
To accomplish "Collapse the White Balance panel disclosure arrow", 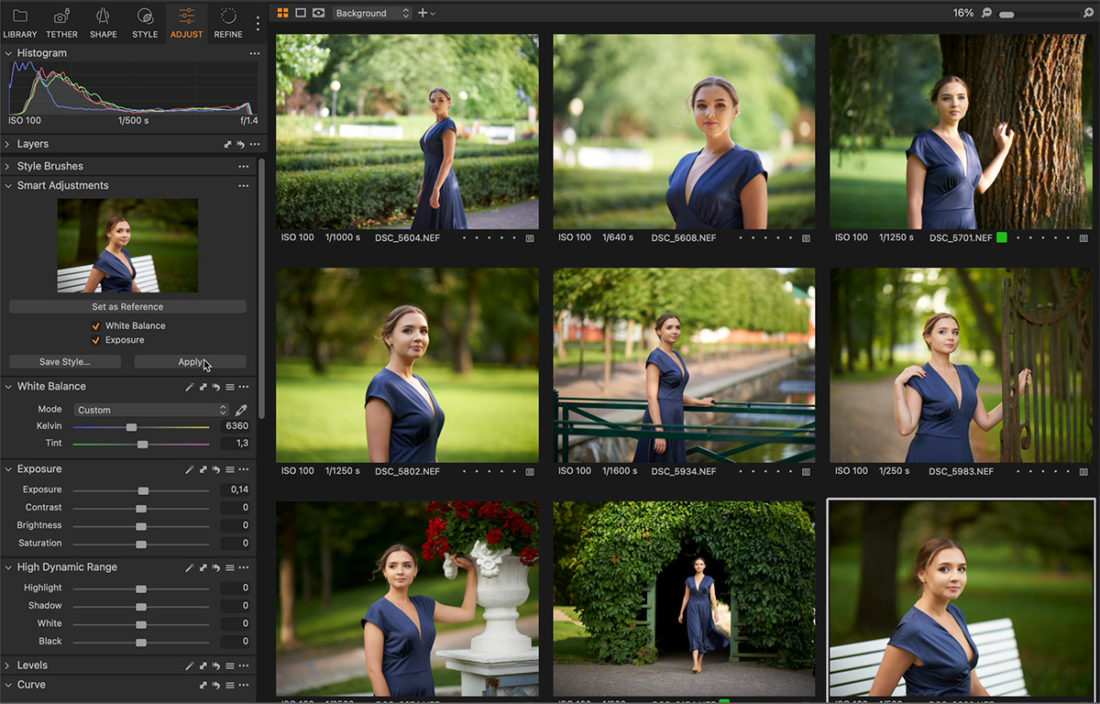I will (8, 386).
